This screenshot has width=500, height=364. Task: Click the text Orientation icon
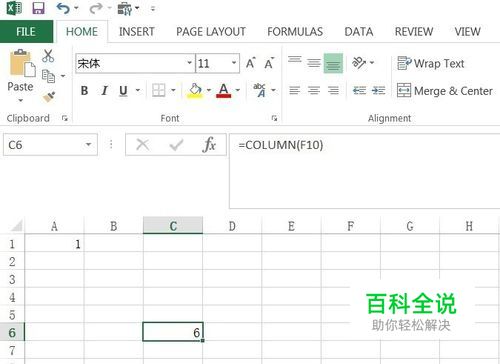(x=359, y=63)
